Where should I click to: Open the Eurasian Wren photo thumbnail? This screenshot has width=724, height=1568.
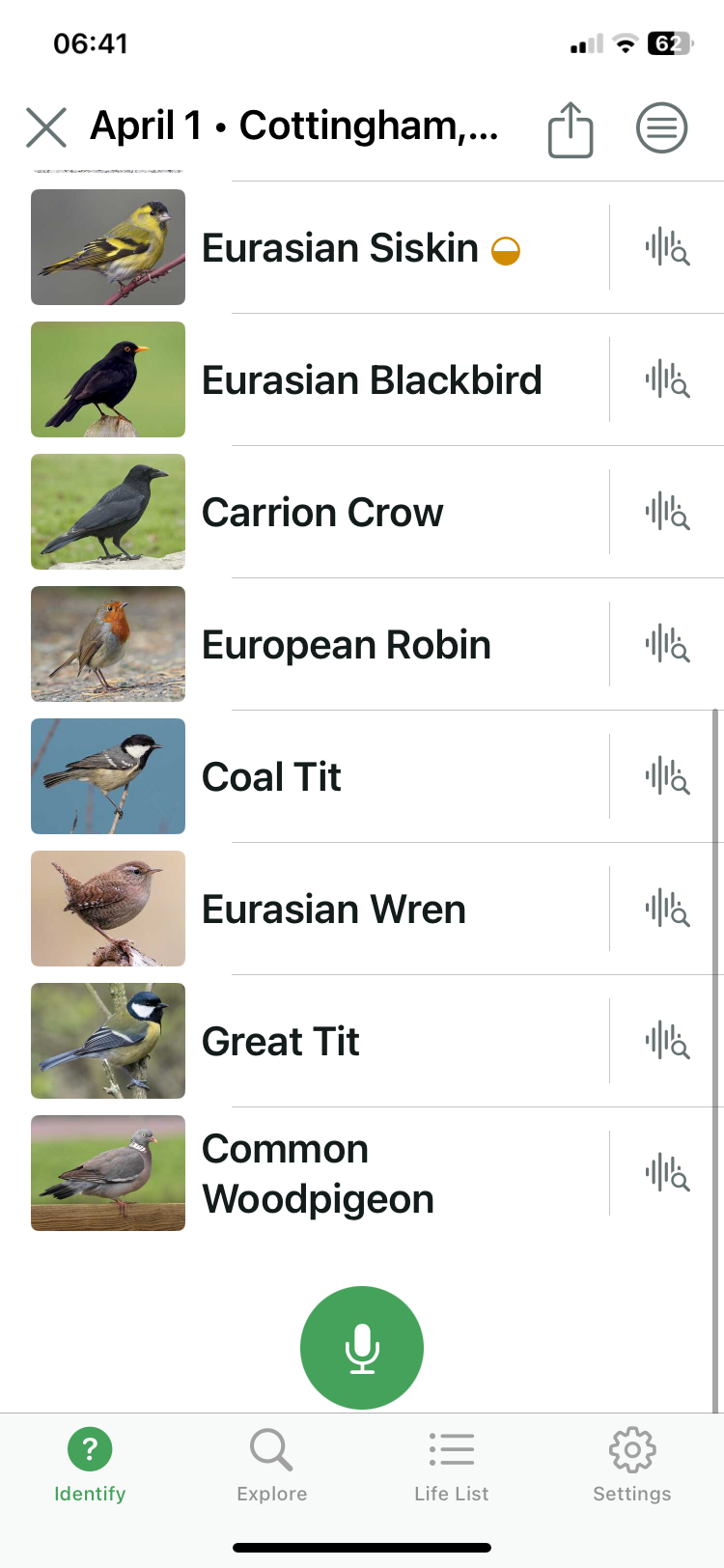tap(108, 909)
